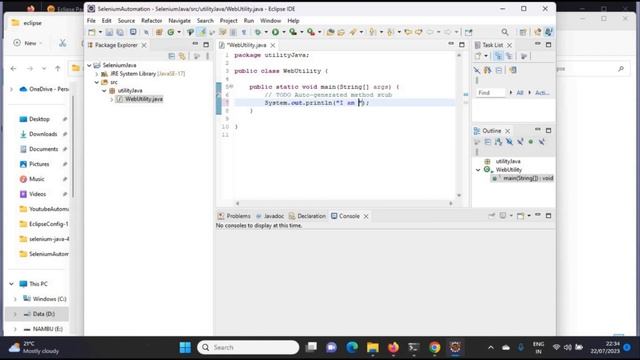This screenshot has width=640, height=360.
Task: Click the All link in Task List
Action: pyautogui.click(x=520, y=93)
